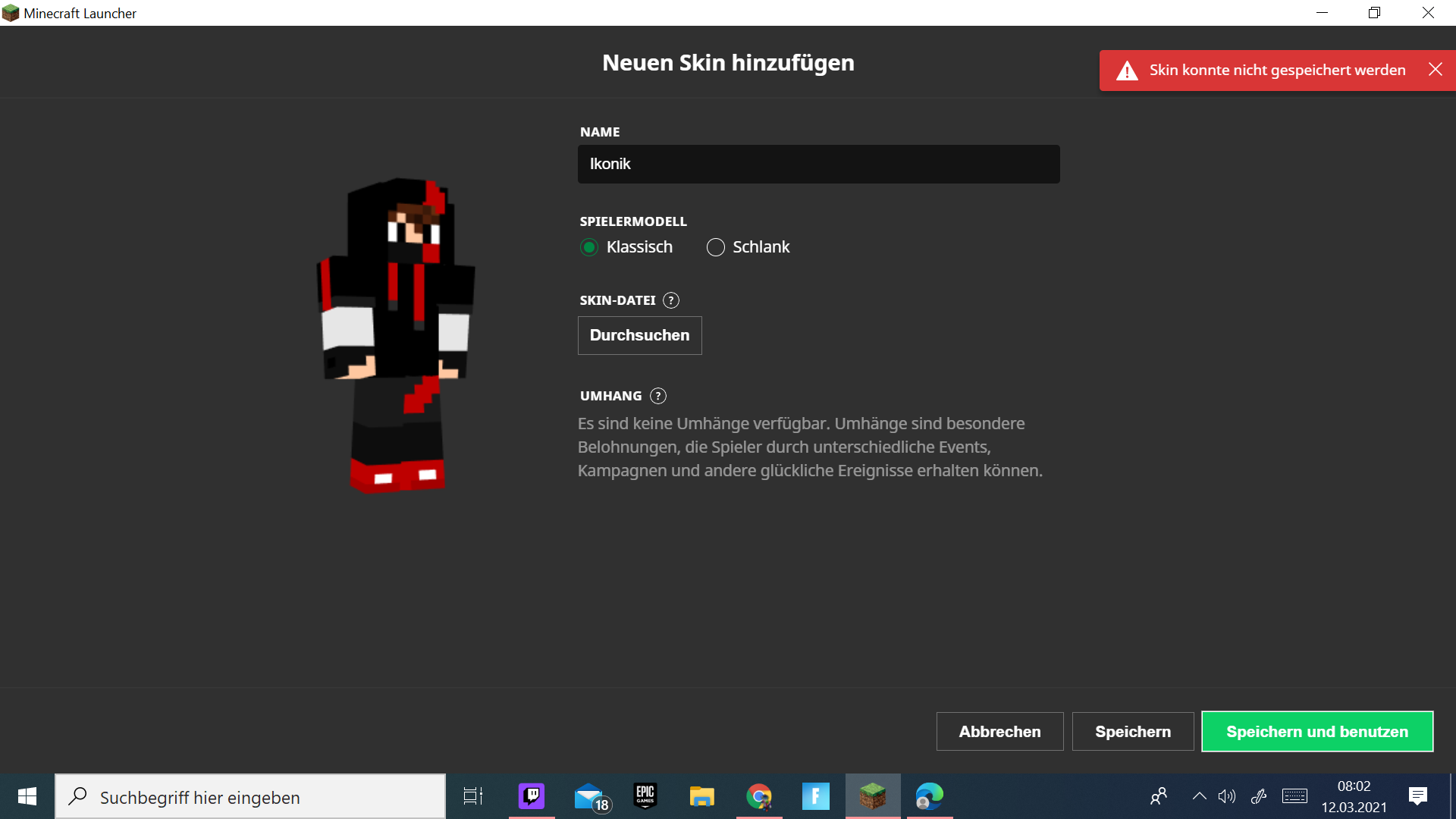This screenshot has height=819, width=1456.
Task: Click the Durchsuchen skin file button
Action: click(639, 335)
